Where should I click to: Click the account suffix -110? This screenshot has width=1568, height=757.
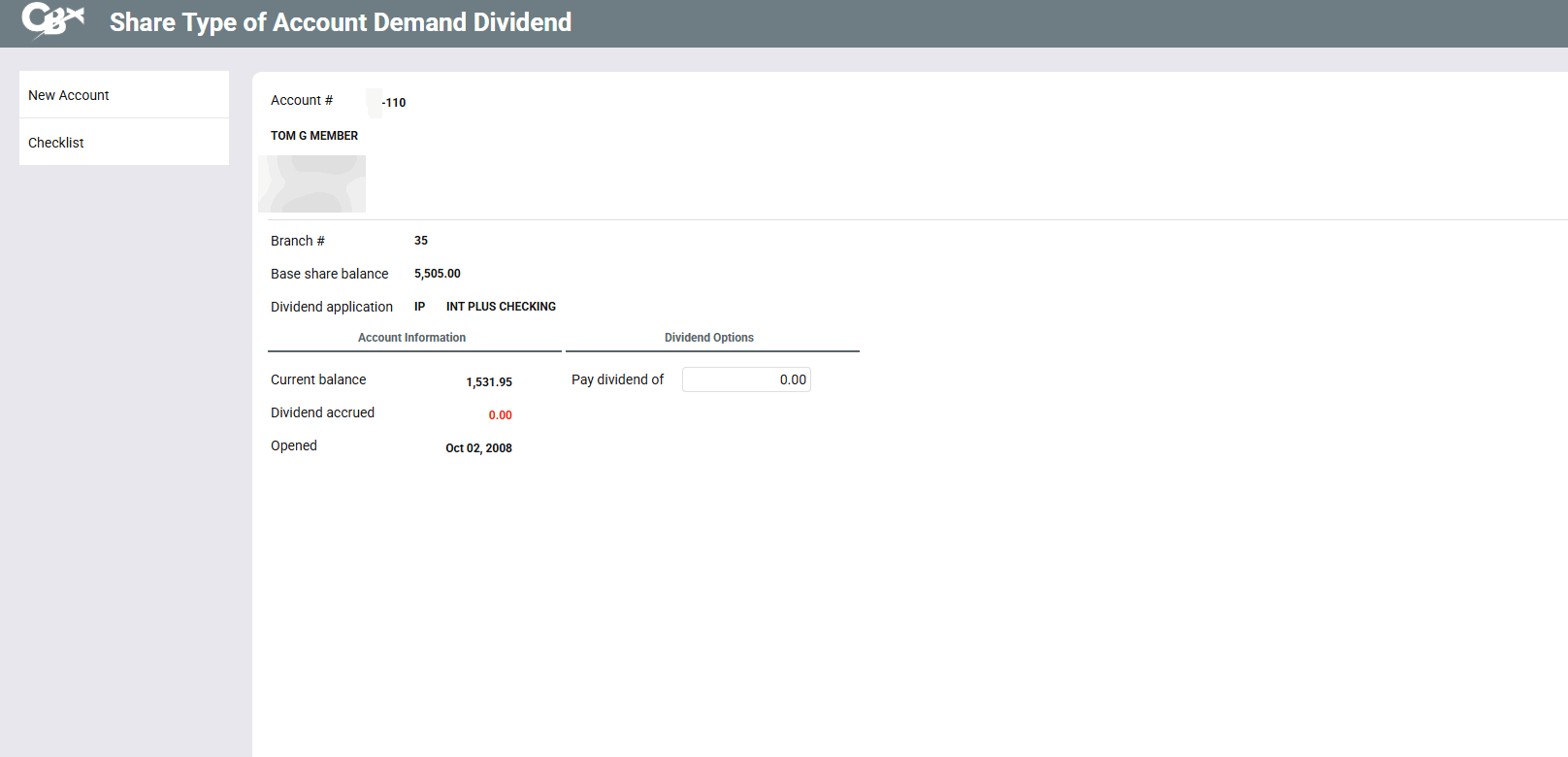394,103
